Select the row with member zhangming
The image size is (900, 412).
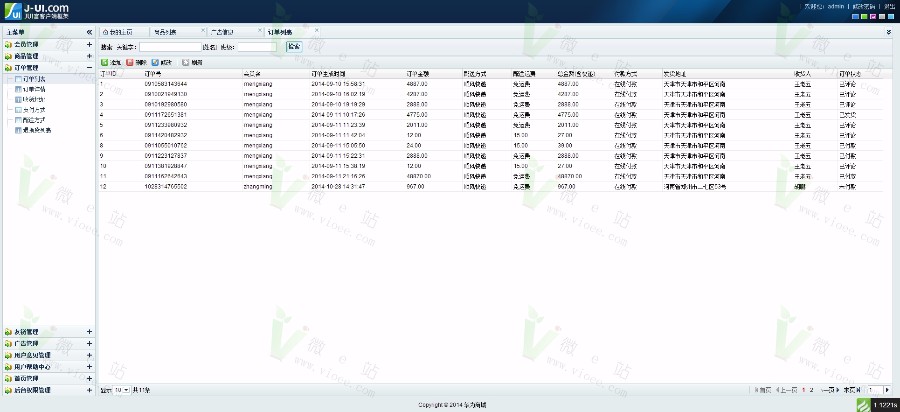[491, 186]
